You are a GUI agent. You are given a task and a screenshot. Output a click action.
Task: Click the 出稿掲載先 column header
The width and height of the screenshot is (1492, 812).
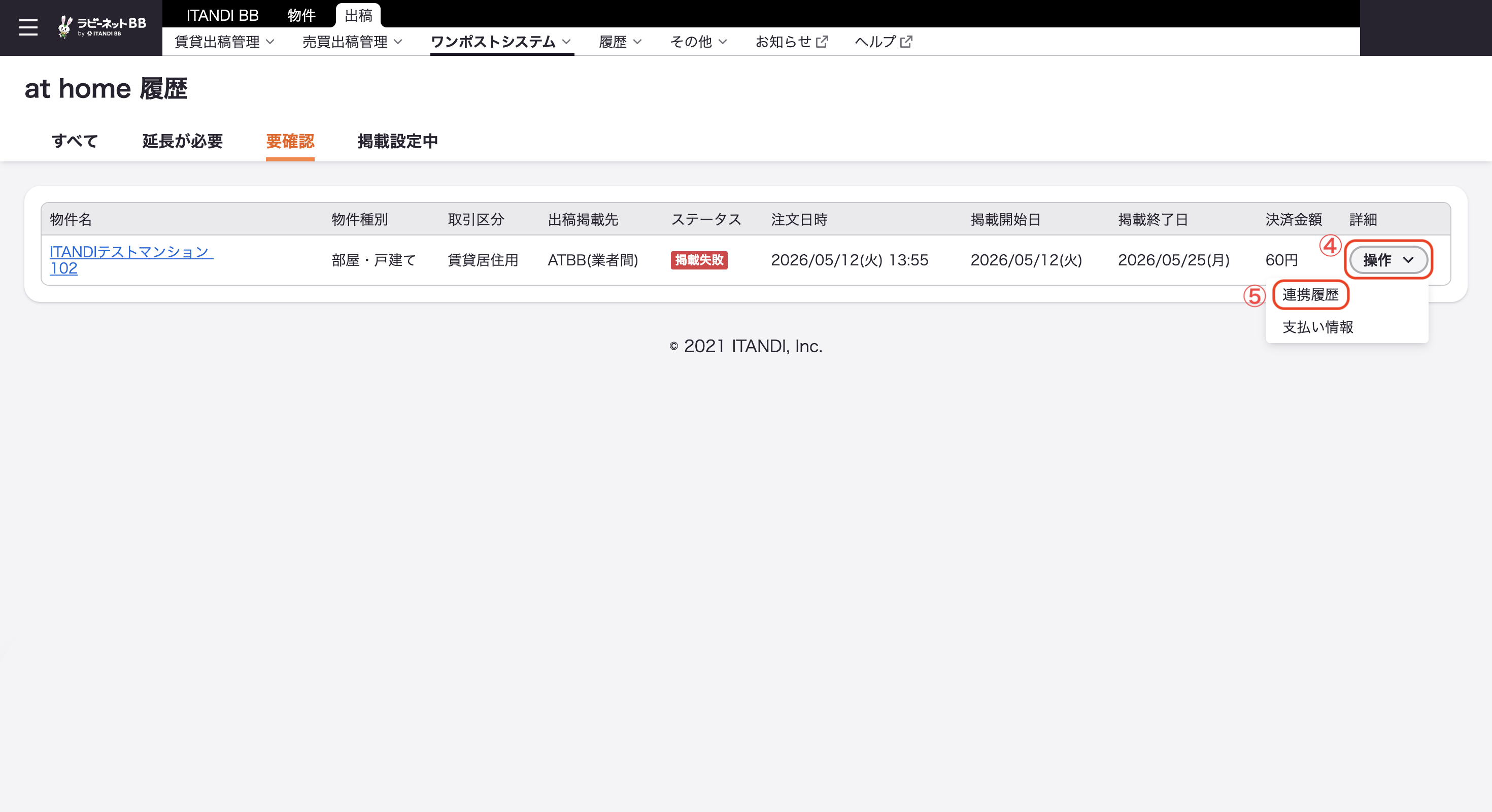(583, 220)
